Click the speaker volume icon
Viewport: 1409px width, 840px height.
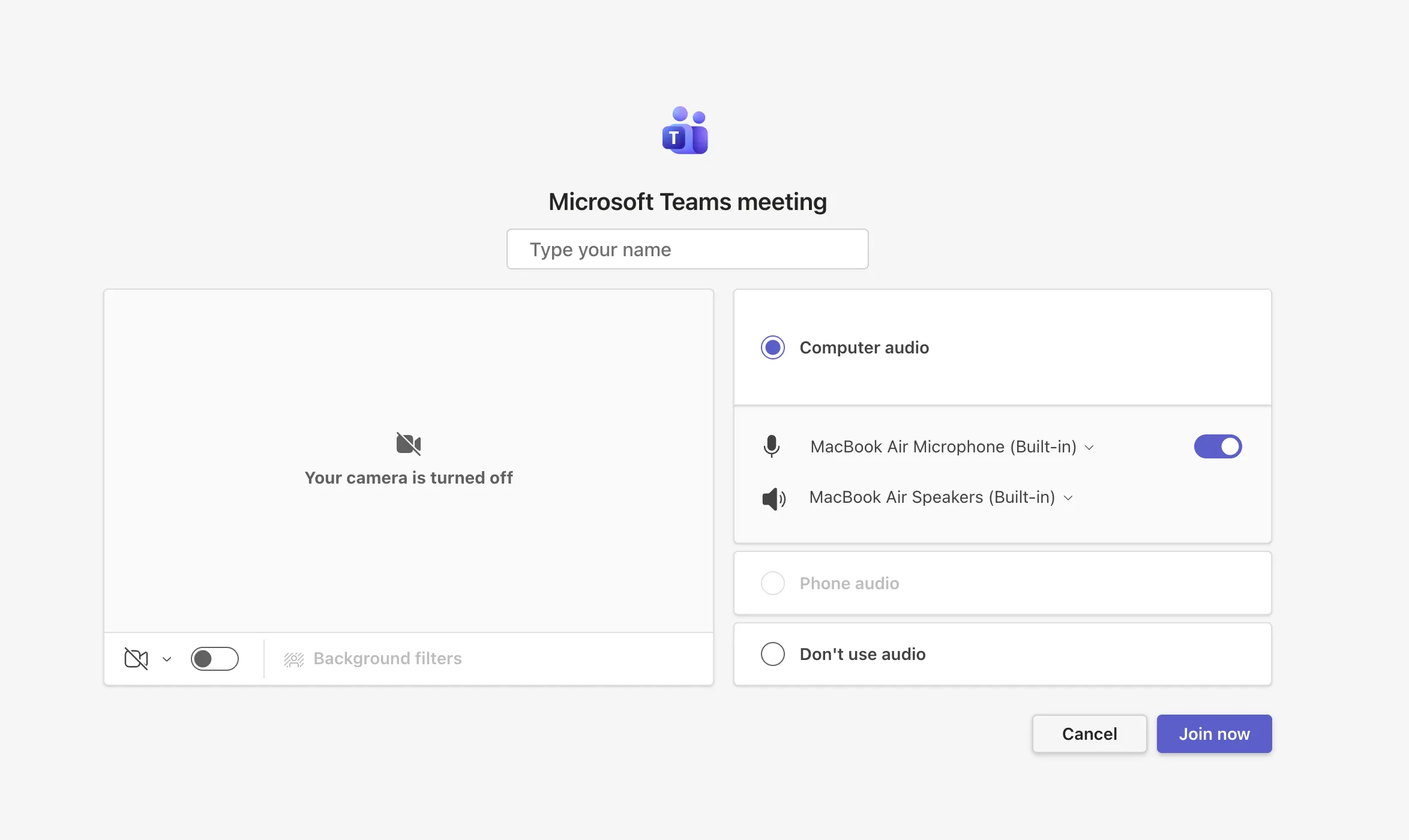point(773,498)
